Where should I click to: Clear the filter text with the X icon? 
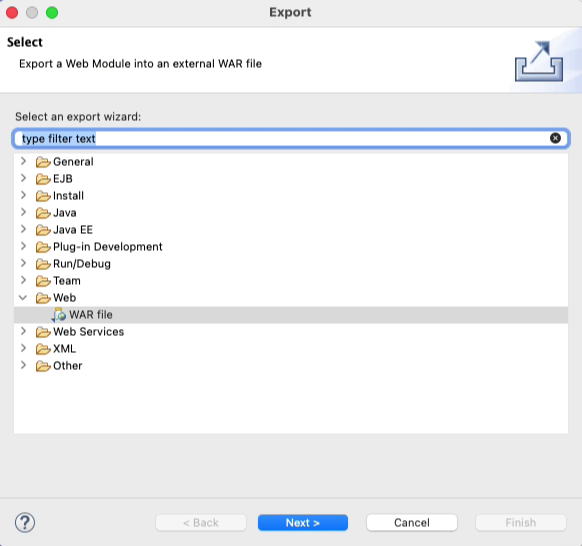(x=555, y=138)
